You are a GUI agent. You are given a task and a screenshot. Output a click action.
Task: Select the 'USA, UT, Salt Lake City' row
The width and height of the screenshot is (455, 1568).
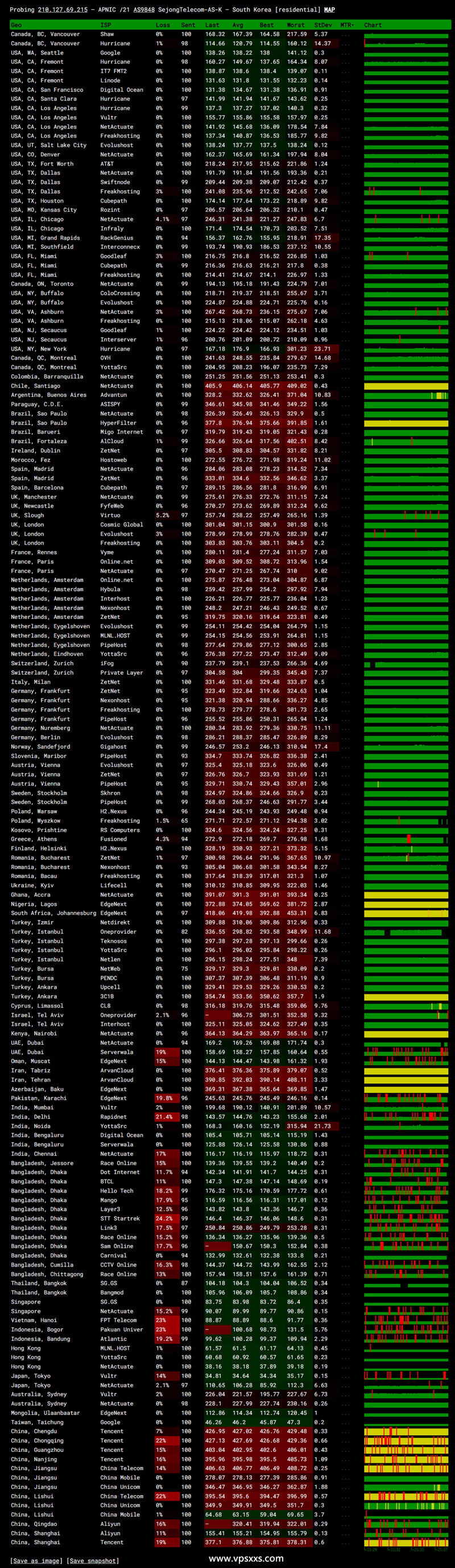tap(230, 146)
